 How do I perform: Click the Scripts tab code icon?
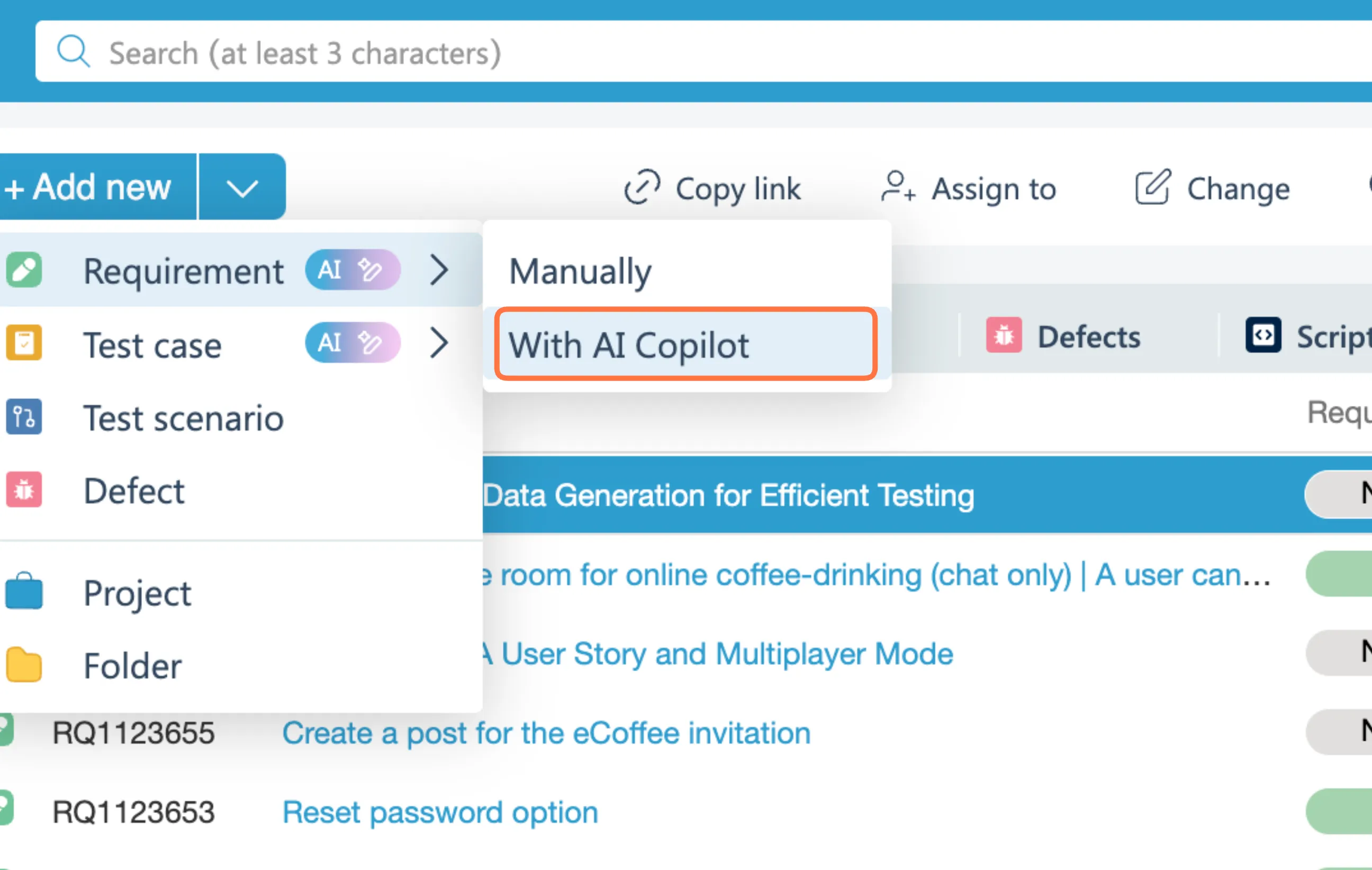point(1262,336)
